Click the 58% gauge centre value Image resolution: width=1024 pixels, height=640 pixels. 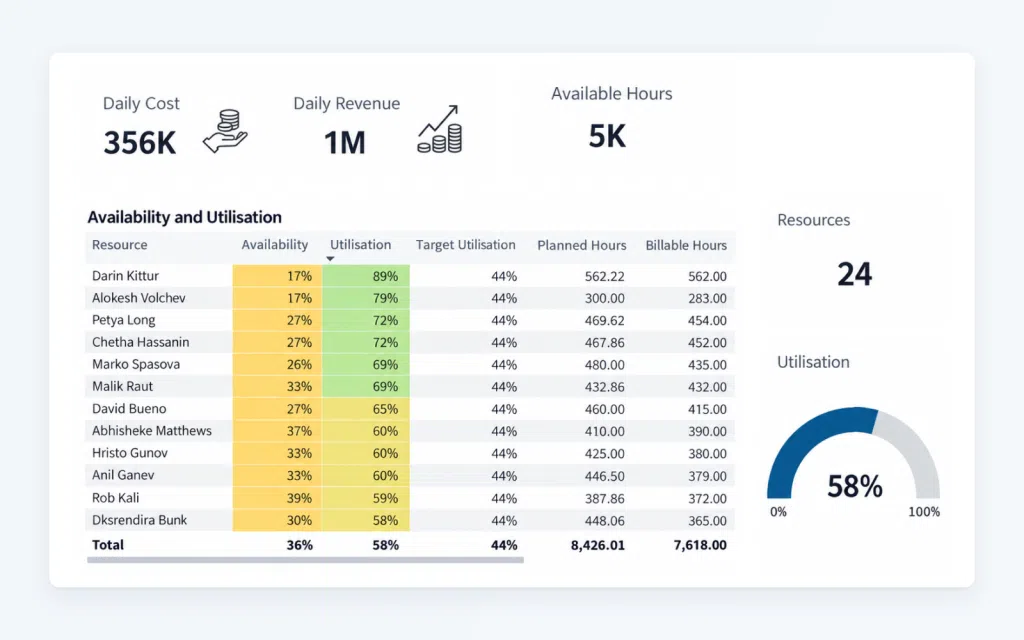click(854, 486)
